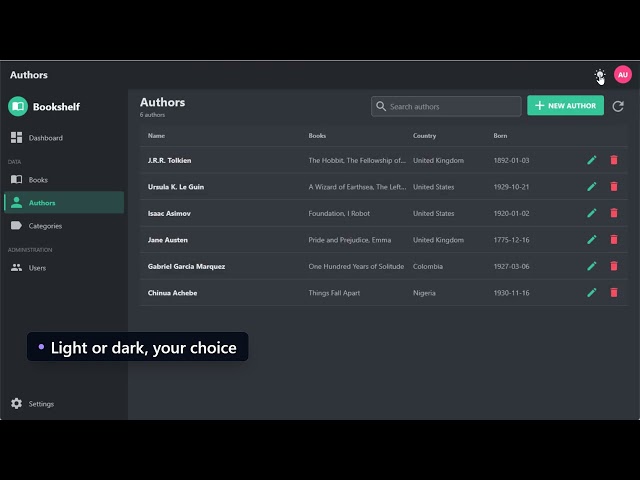640x480 pixels.
Task: Click the Settings gear icon
Action: (x=16, y=403)
